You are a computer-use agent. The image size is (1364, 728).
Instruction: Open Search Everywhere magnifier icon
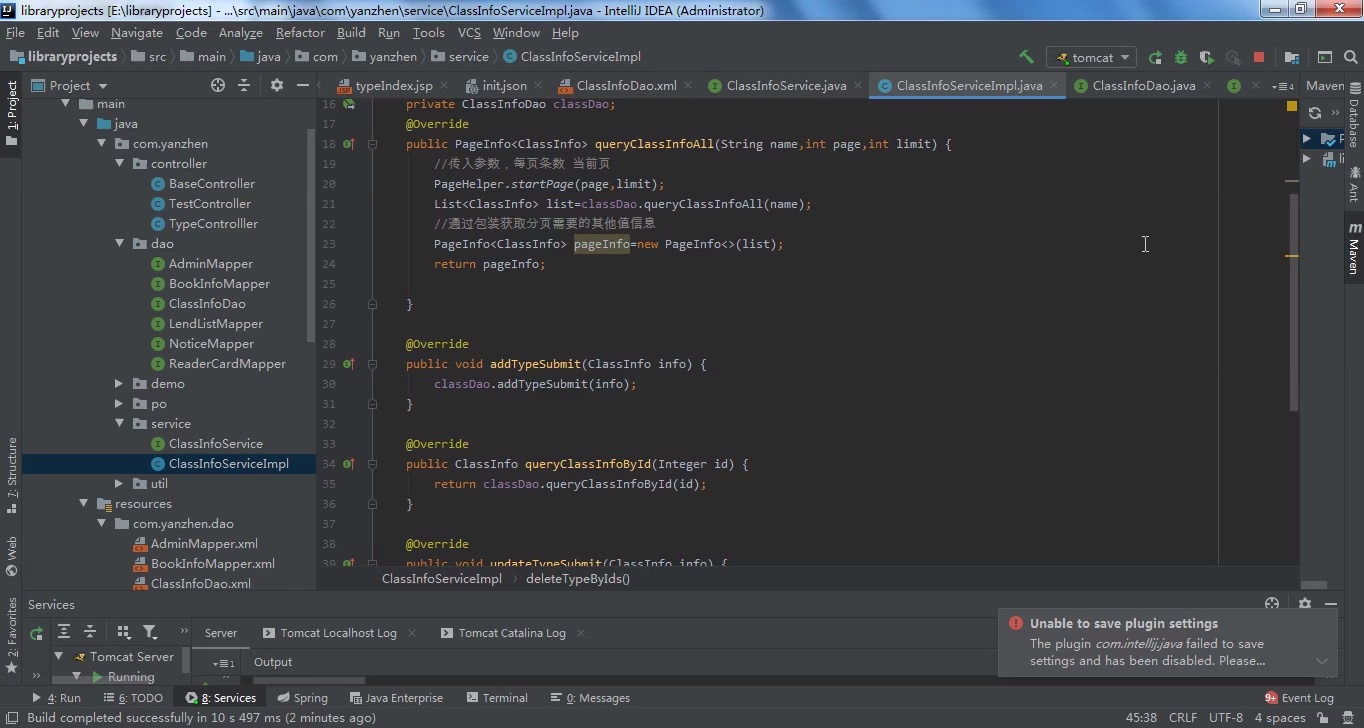[1350, 57]
